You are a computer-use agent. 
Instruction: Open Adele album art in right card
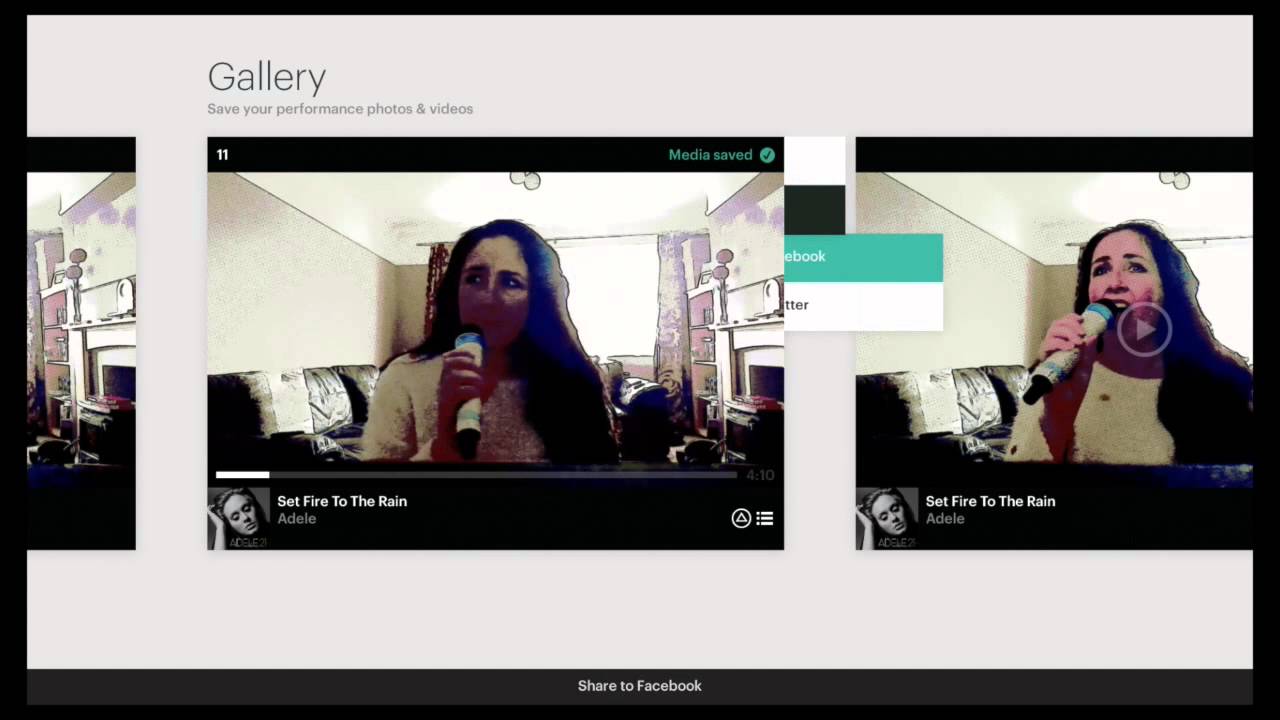[887, 518]
